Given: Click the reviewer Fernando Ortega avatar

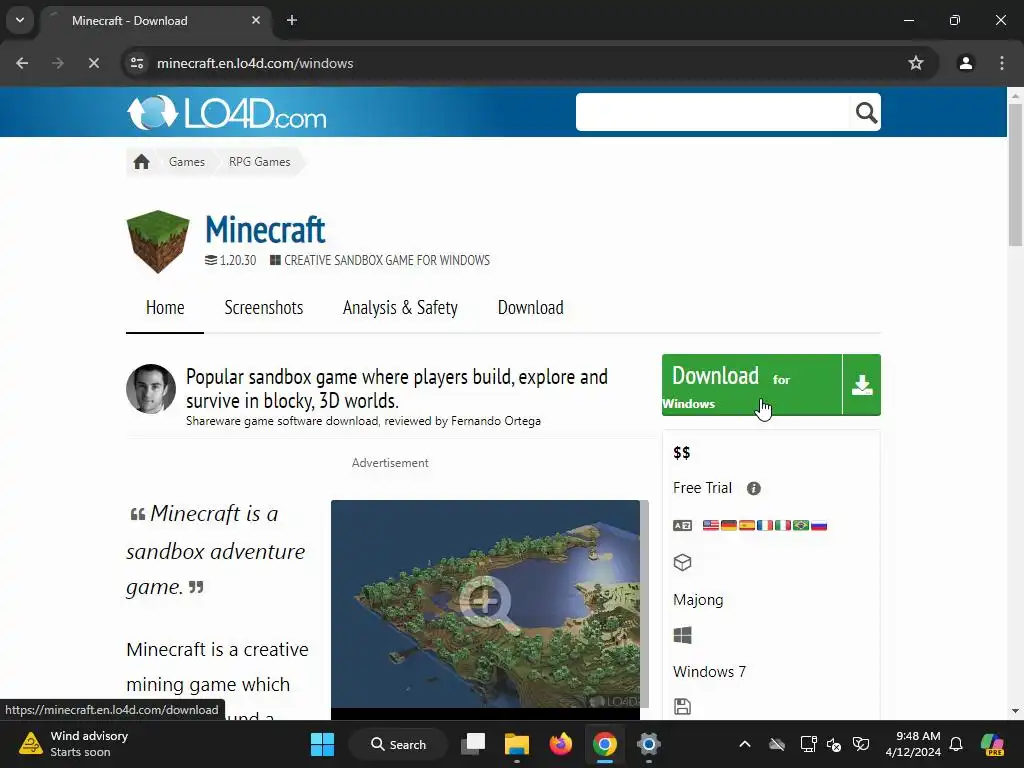Looking at the screenshot, I should tap(151, 389).
